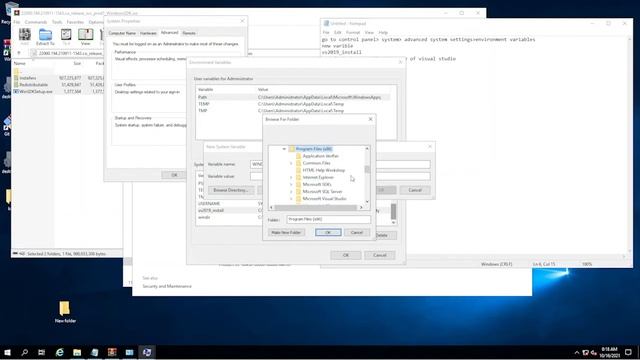Viewport: 640px width, 360px height.
Task: Click OK in System Properties dialog
Action: click(x=174, y=175)
